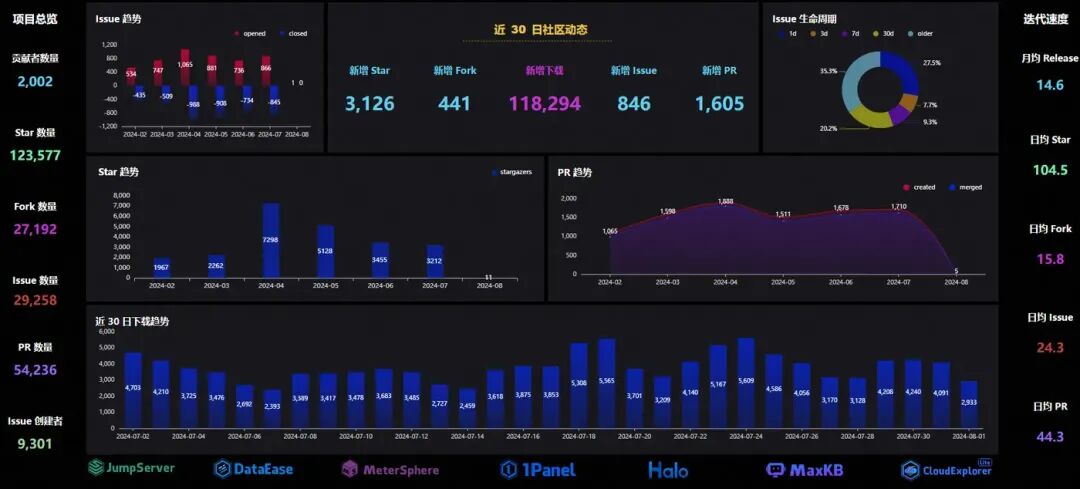Screen dimensions: 1080x489
Task: Click the PR 数量 value 54,236
Action: click(34, 370)
